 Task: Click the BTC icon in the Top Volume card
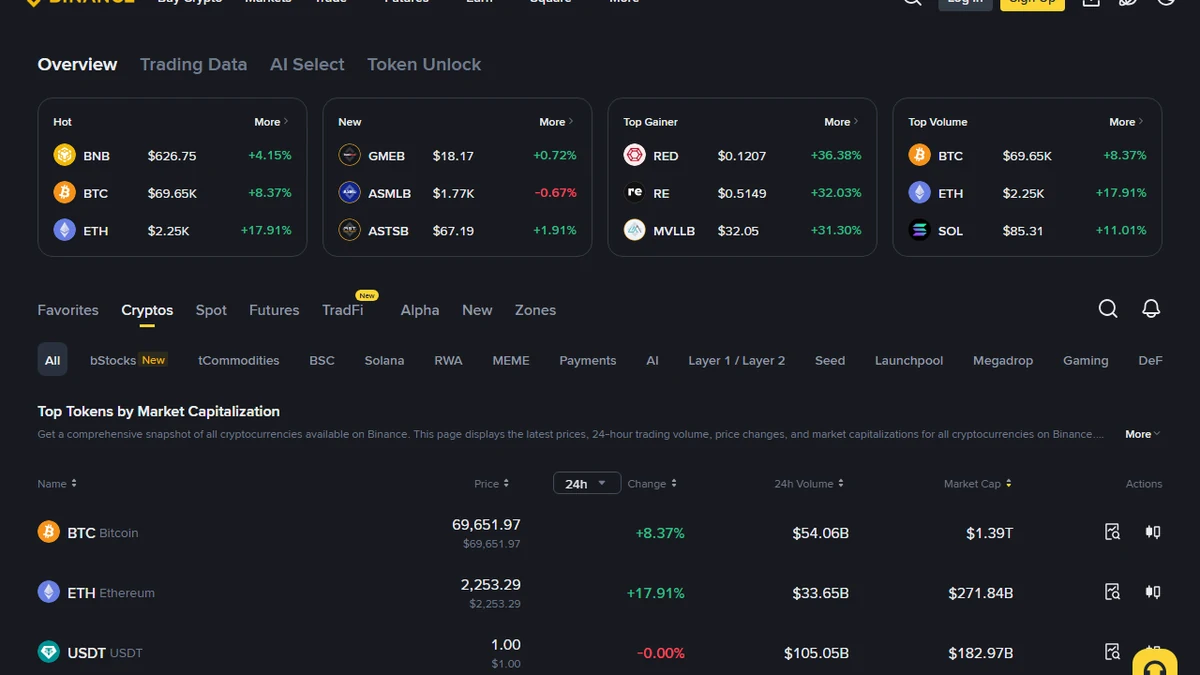(x=919, y=155)
